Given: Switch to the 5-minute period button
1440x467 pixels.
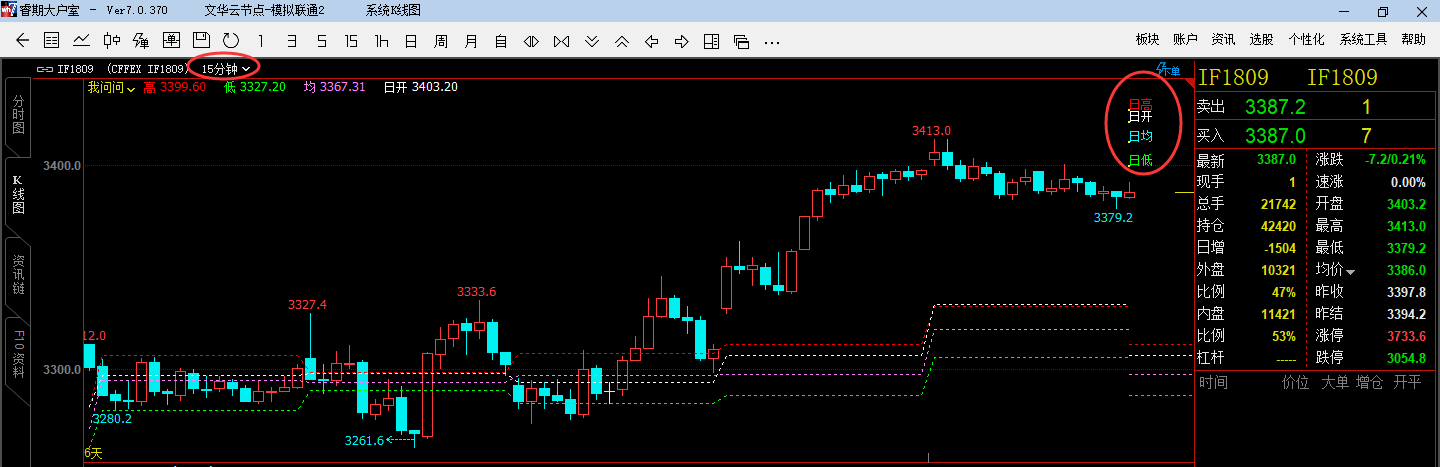Looking at the screenshot, I should [x=321, y=41].
